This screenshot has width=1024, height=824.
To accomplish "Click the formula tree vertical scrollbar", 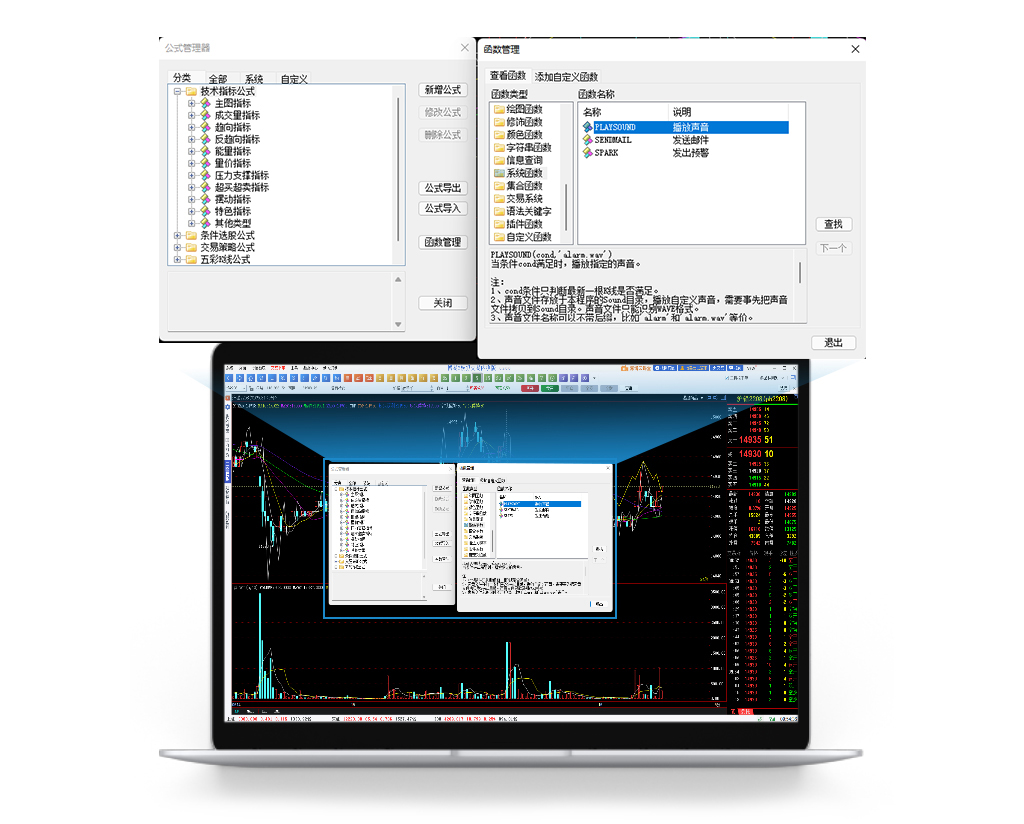I will click(x=398, y=170).
